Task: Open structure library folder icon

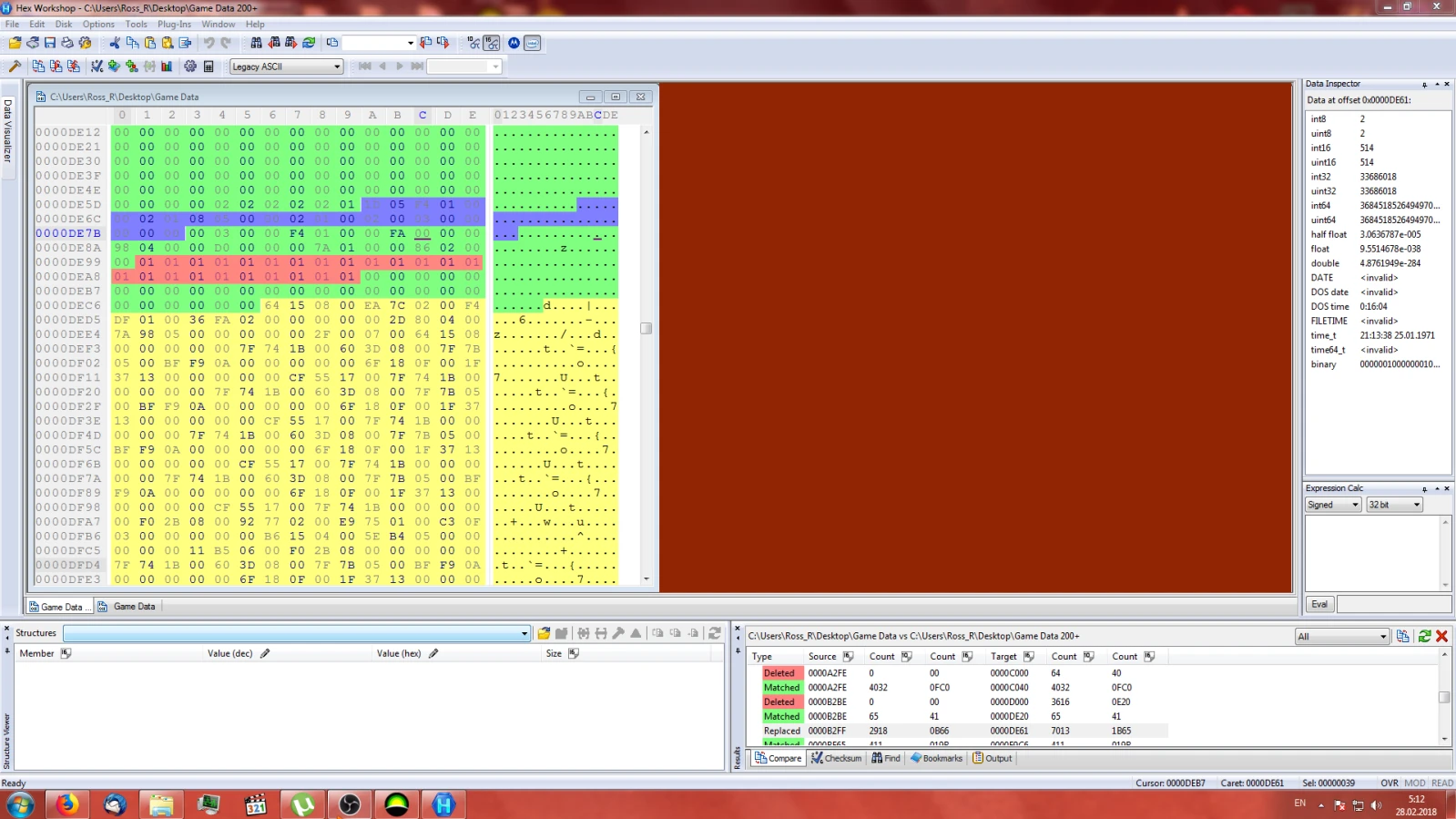Action: click(544, 633)
